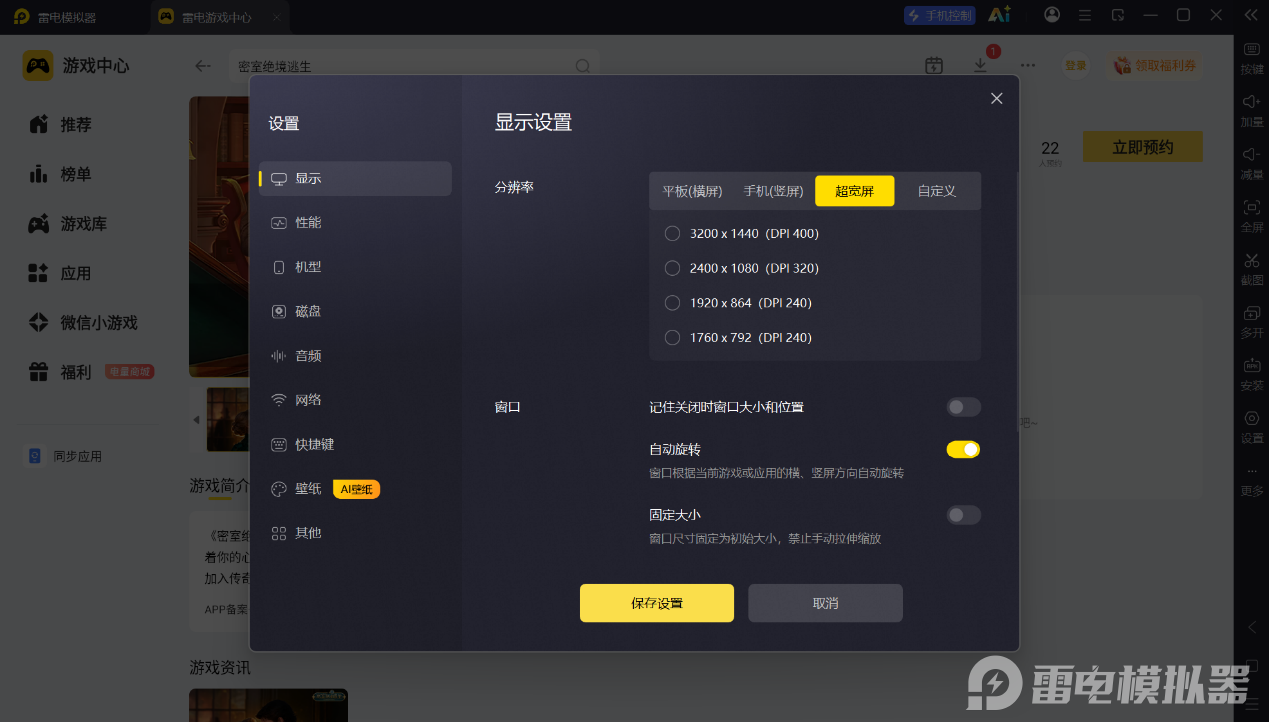The height and width of the screenshot is (722, 1269).
Task: Click the 立即预约 button
Action: [1142, 147]
